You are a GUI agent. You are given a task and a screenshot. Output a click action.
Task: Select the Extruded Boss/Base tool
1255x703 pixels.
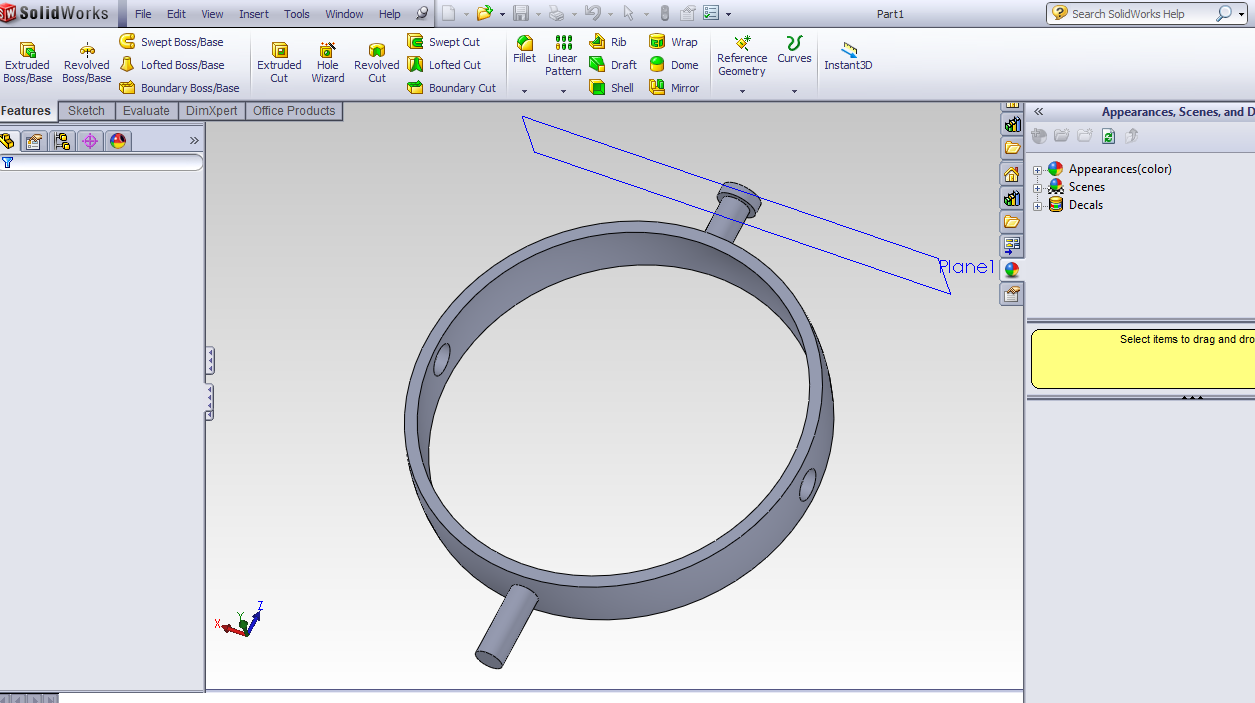(28, 63)
